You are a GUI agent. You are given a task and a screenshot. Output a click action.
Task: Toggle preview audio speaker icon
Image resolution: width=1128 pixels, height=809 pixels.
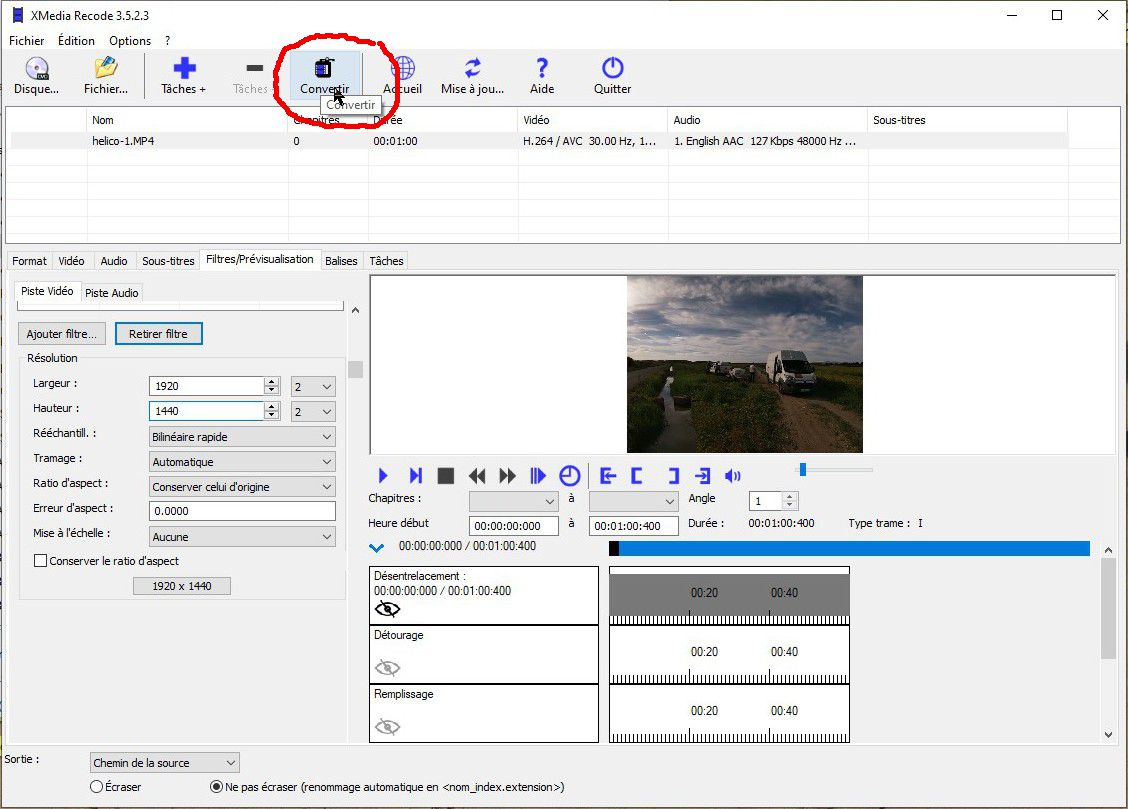pyautogui.click(x=732, y=475)
